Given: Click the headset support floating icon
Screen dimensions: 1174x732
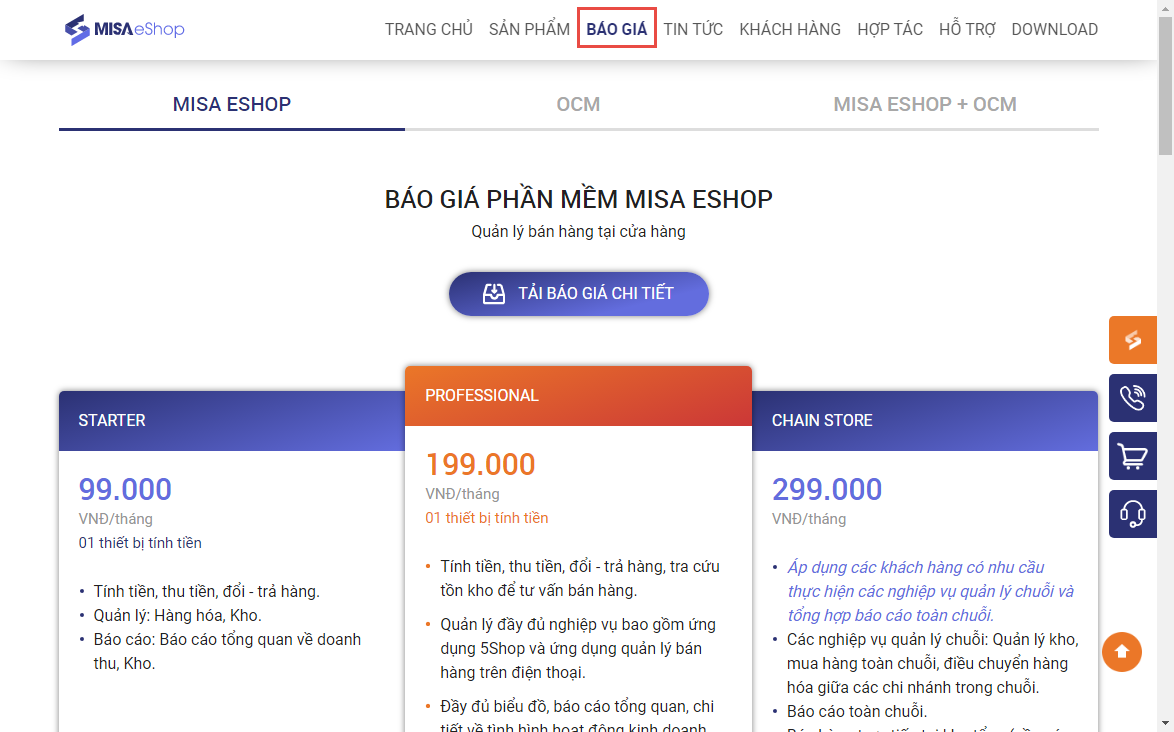Looking at the screenshot, I should pyautogui.click(x=1133, y=513).
